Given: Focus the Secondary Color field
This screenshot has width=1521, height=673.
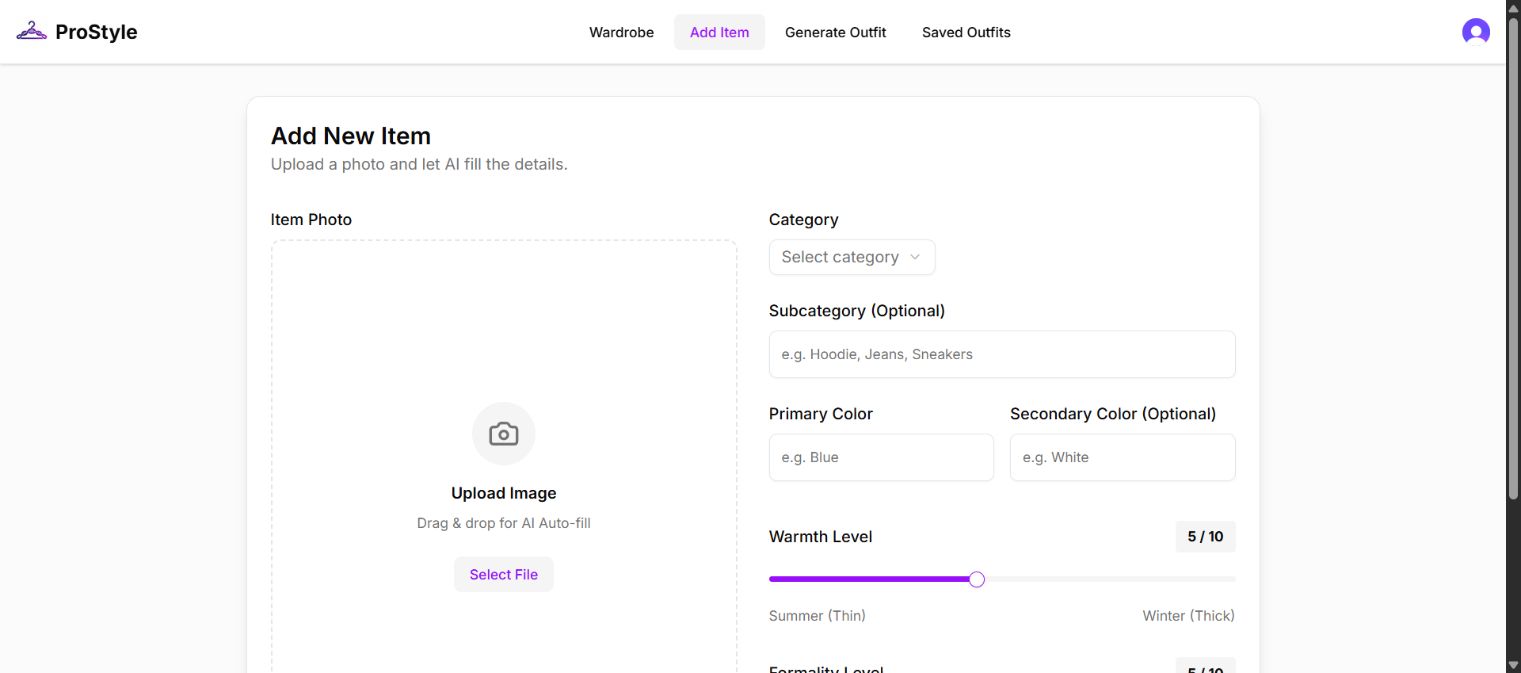Looking at the screenshot, I should coord(1123,457).
